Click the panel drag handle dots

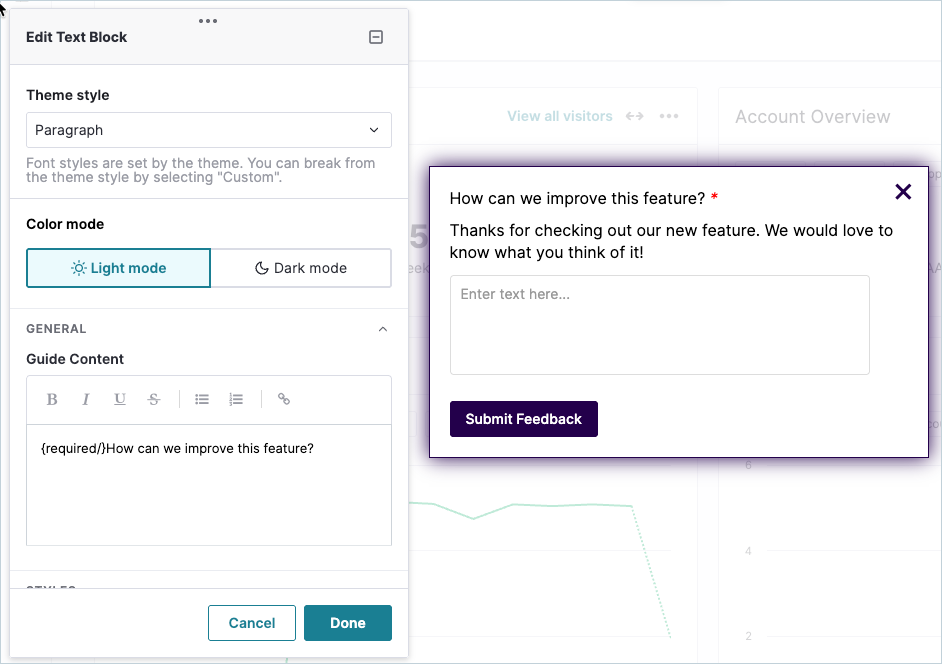(208, 21)
